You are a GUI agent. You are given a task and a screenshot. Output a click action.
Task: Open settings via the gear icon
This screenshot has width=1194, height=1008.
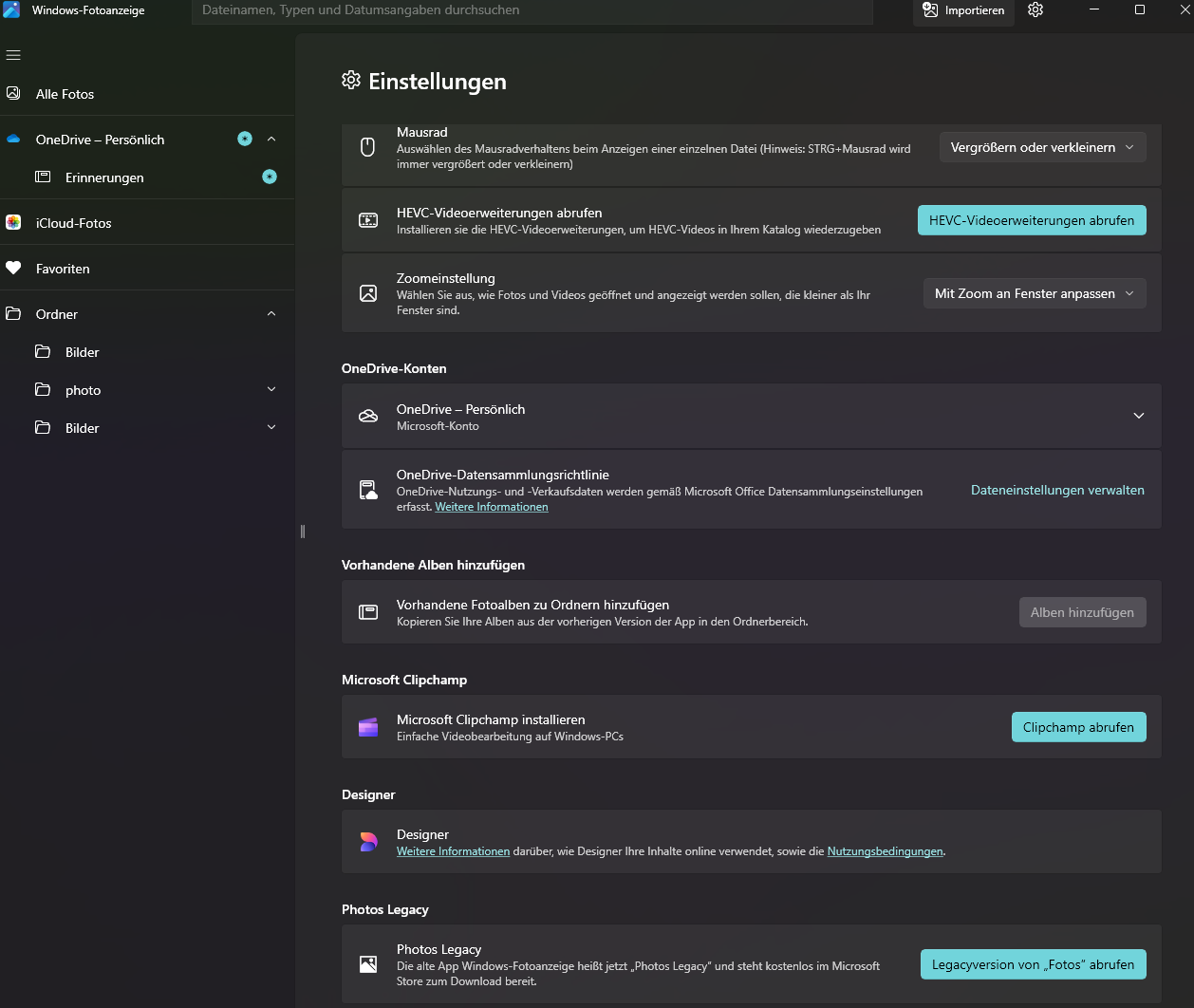click(x=1035, y=11)
